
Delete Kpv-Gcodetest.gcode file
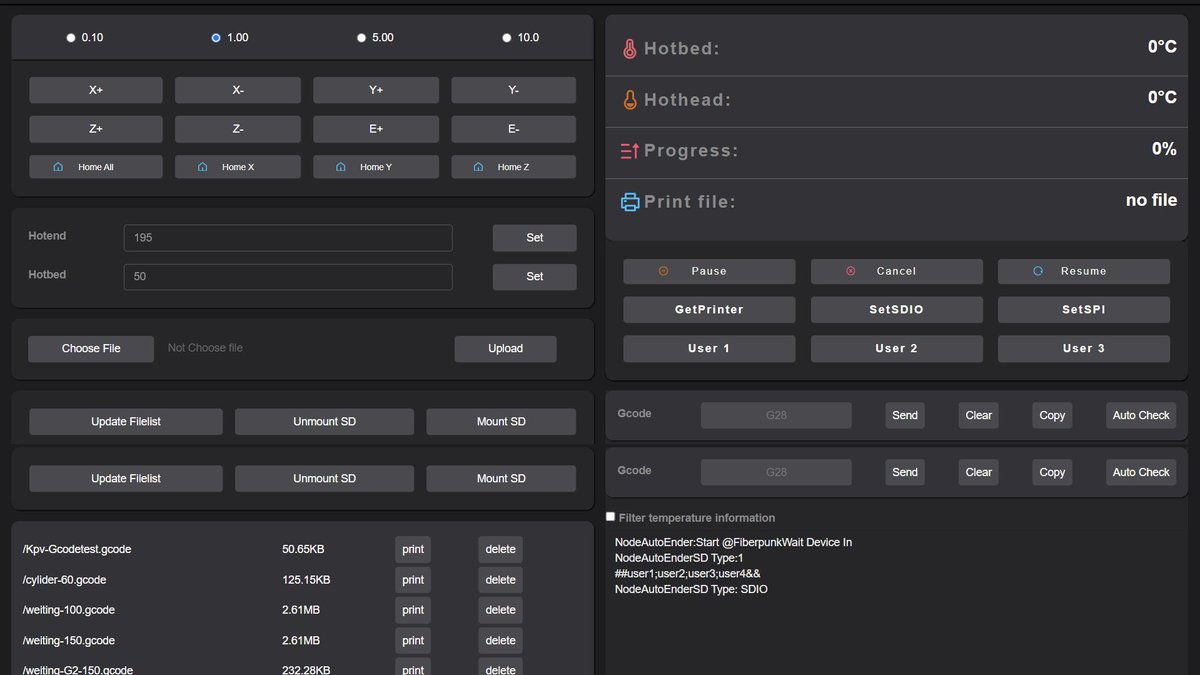[x=501, y=549]
